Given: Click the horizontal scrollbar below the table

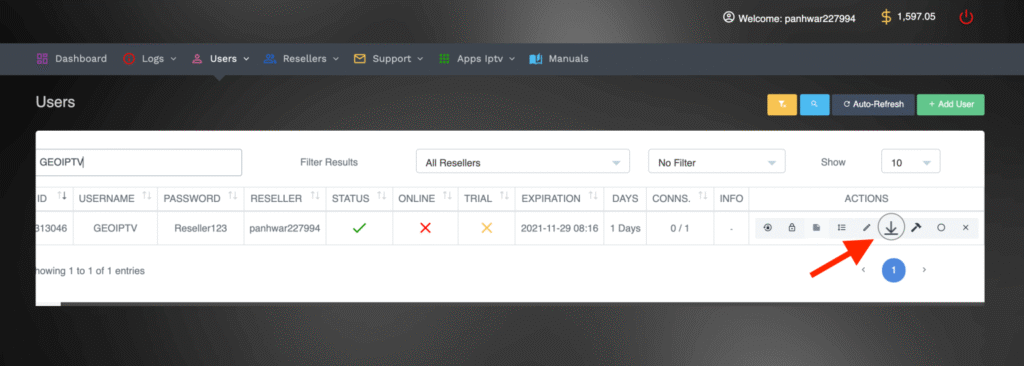Looking at the screenshot, I should point(522,303).
